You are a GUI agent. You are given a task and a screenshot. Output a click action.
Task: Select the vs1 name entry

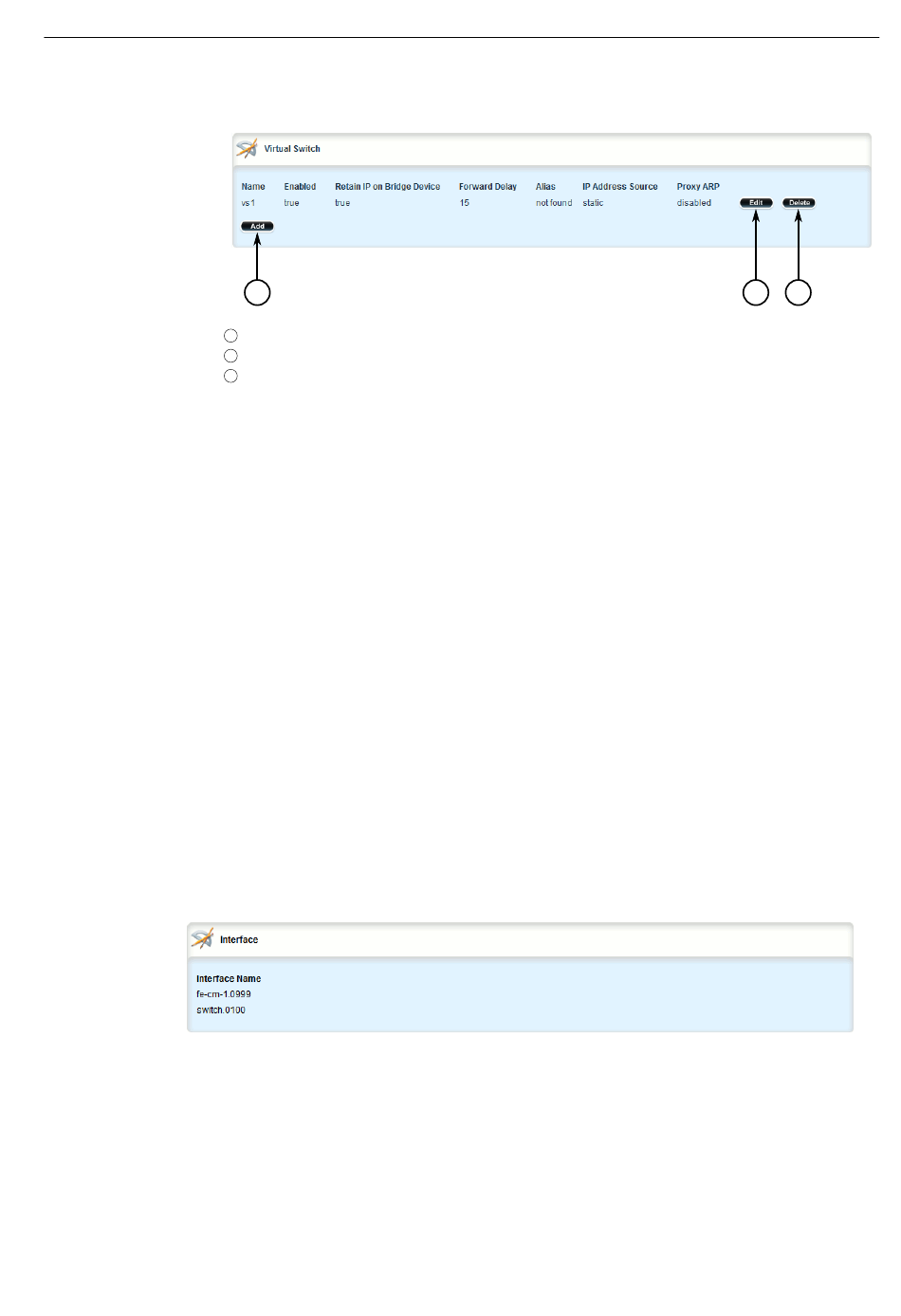[248, 203]
